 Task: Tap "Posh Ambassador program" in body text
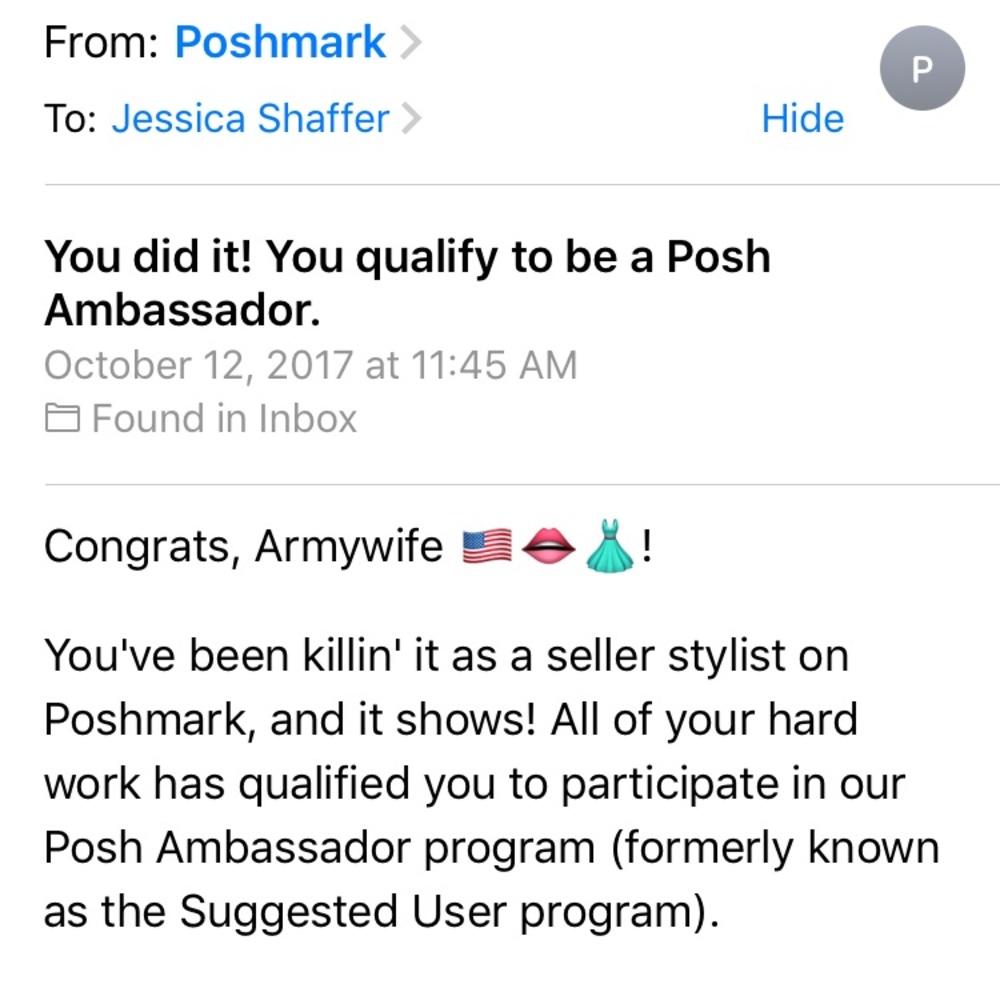(320, 849)
